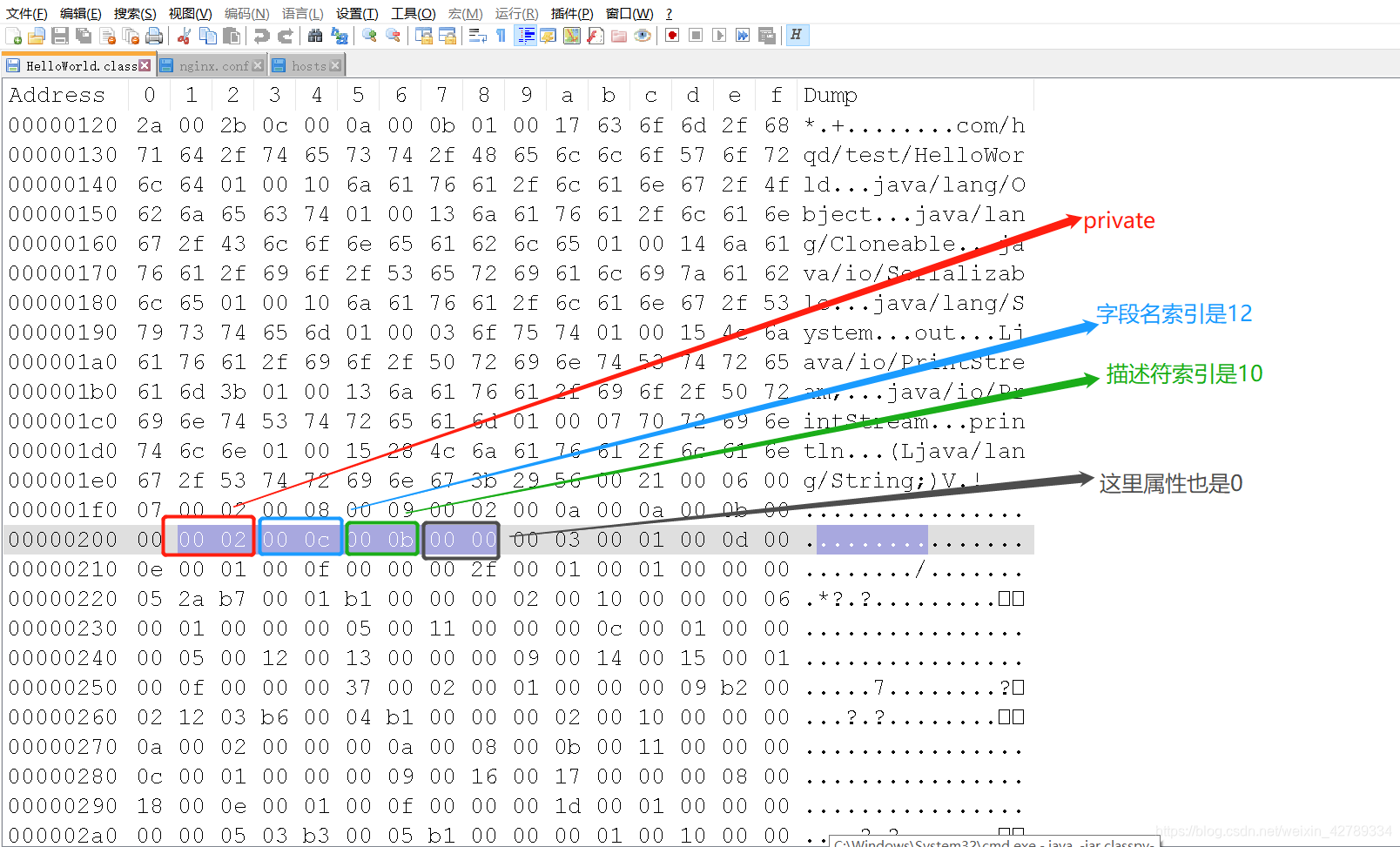Screen dimensions: 1400x847
Task: Click dump text 'qd/test/HelloWor'
Action: click(x=914, y=155)
